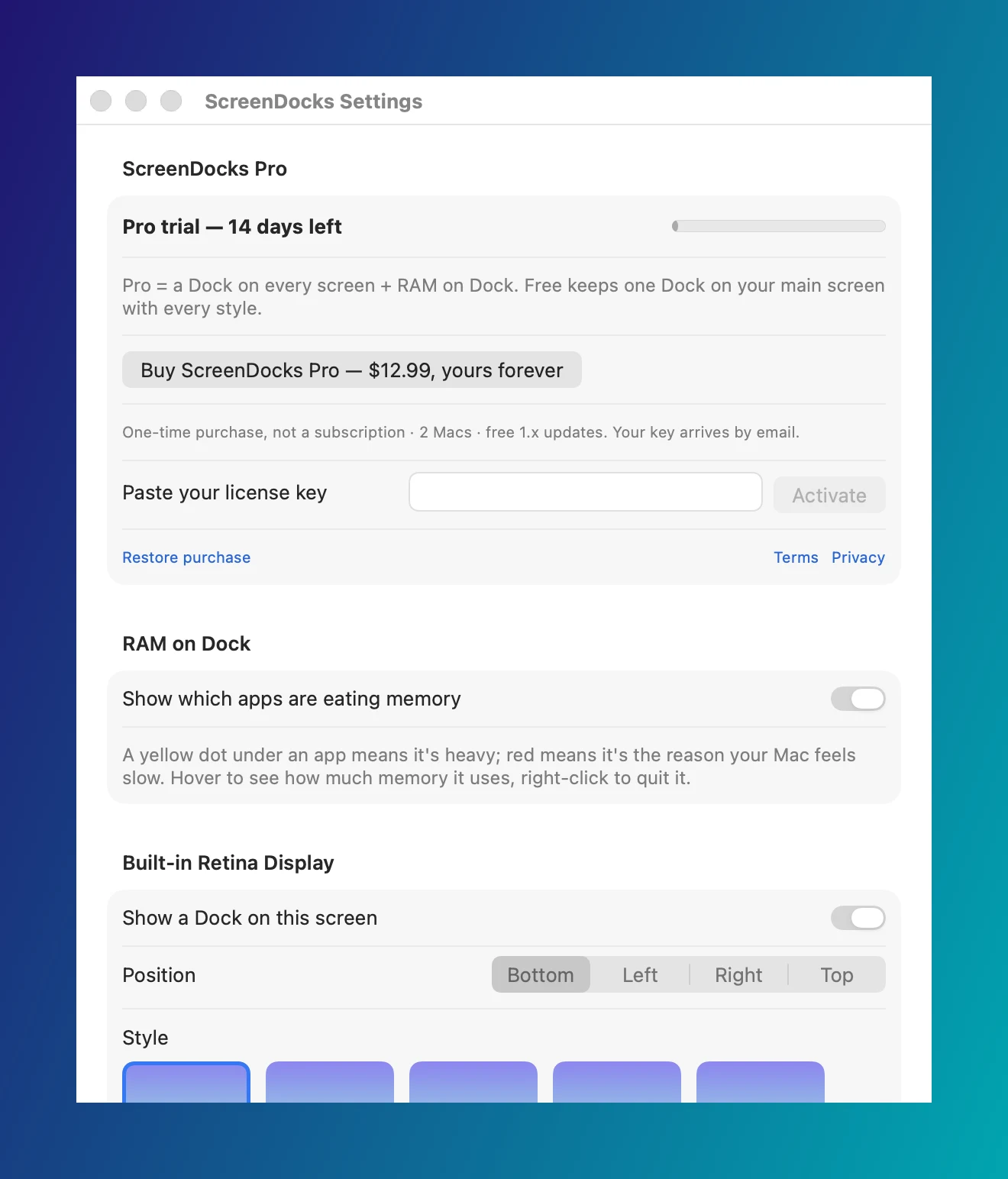
Task: Select the fifth Dock style thumbnail
Action: point(761,1082)
